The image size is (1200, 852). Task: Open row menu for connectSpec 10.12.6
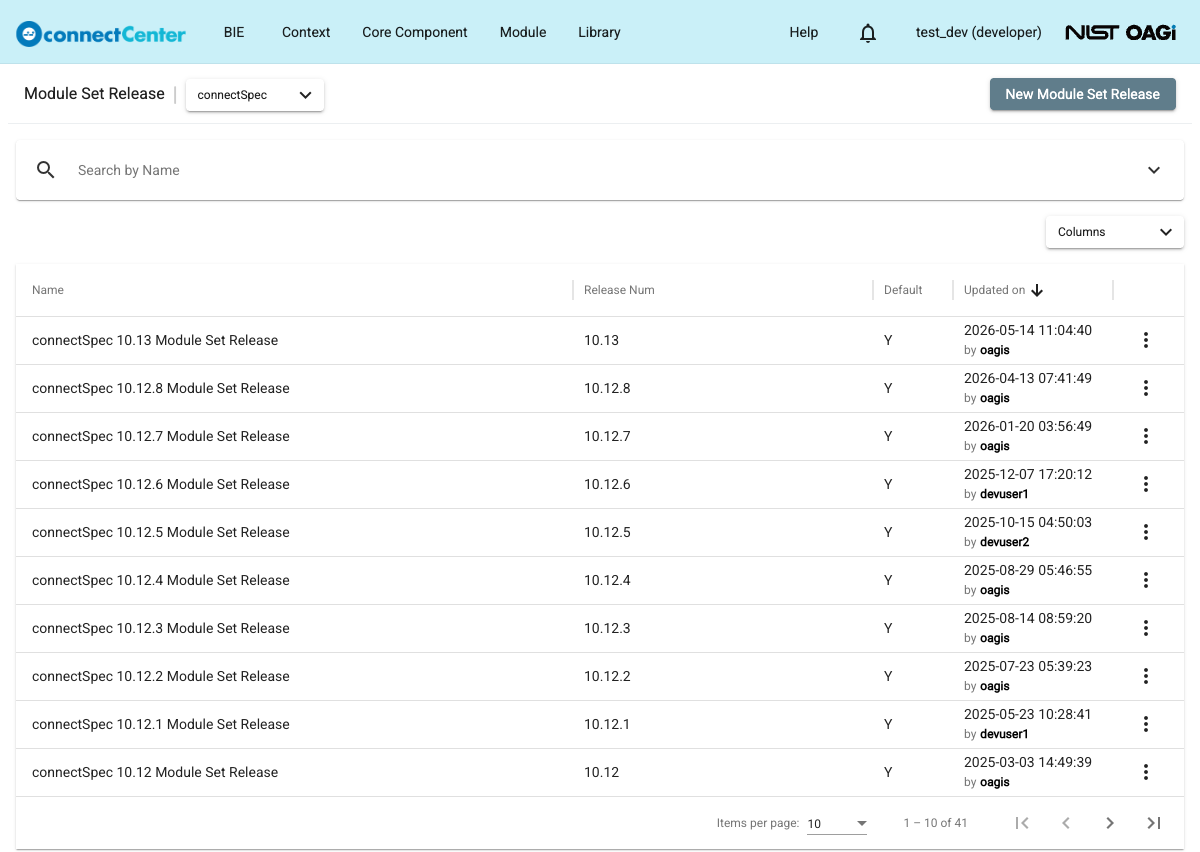tap(1146, 484)
